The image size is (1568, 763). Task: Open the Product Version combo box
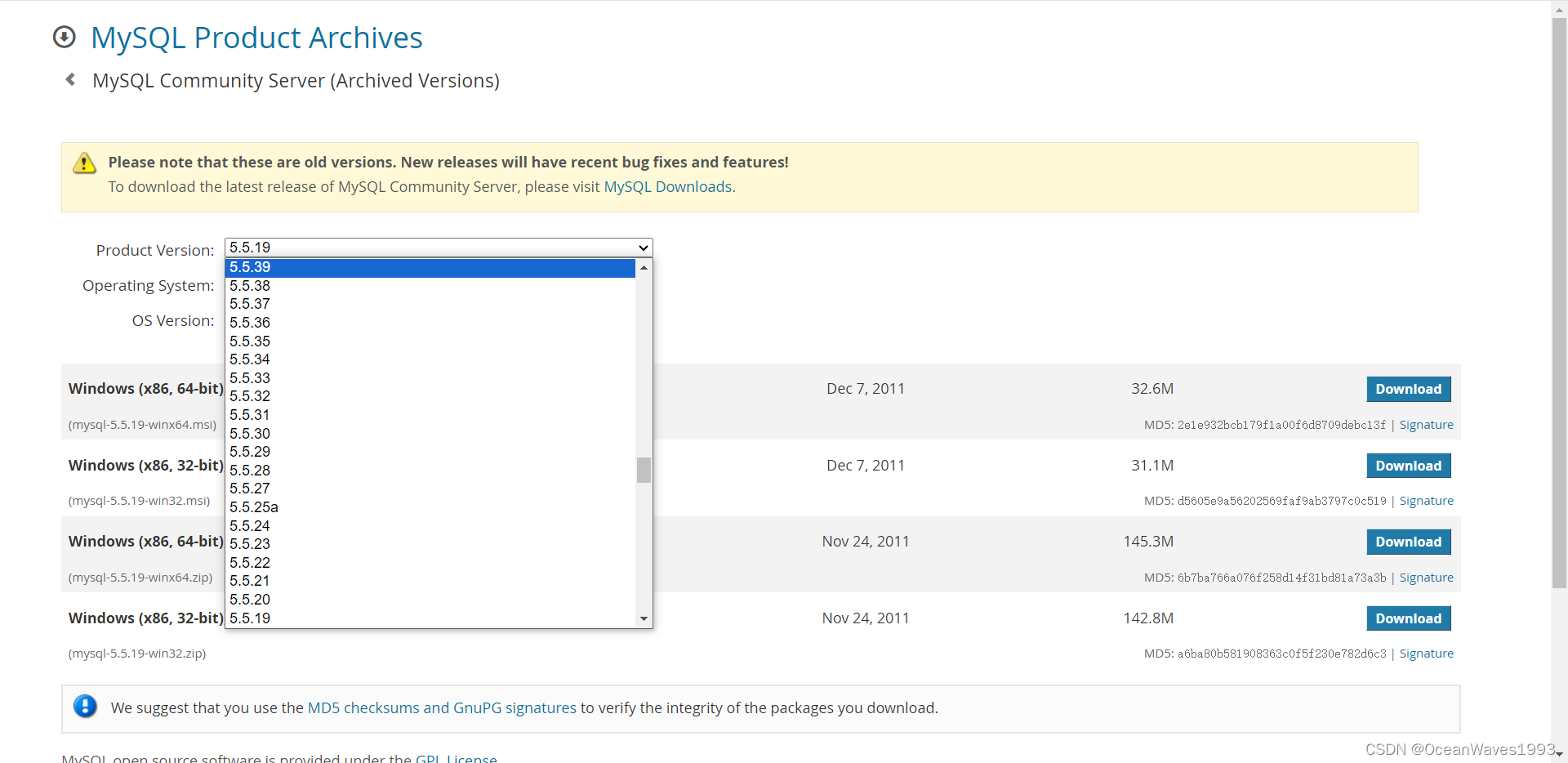click(439, 248)
